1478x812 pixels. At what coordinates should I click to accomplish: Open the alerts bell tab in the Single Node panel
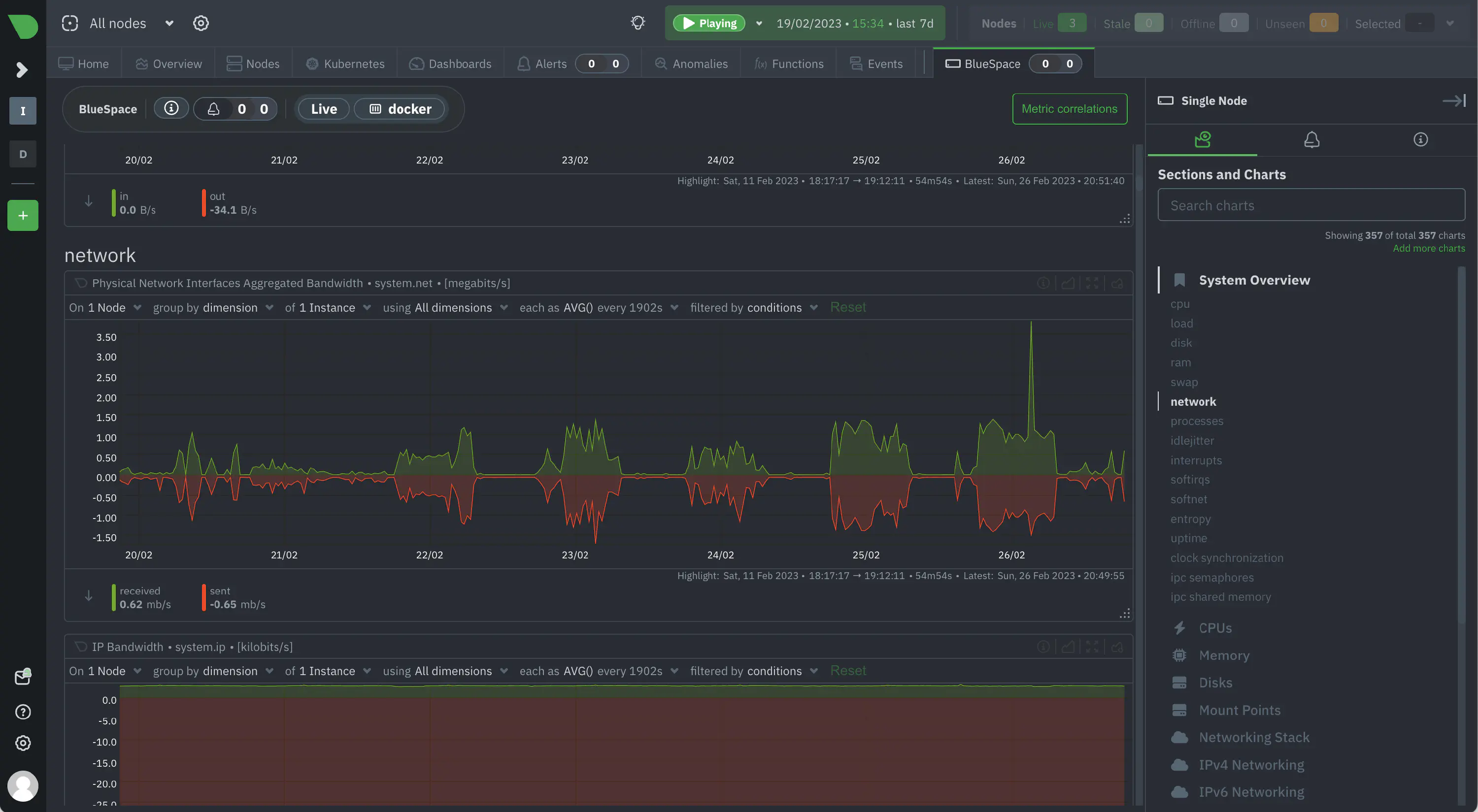(1311, 139)
